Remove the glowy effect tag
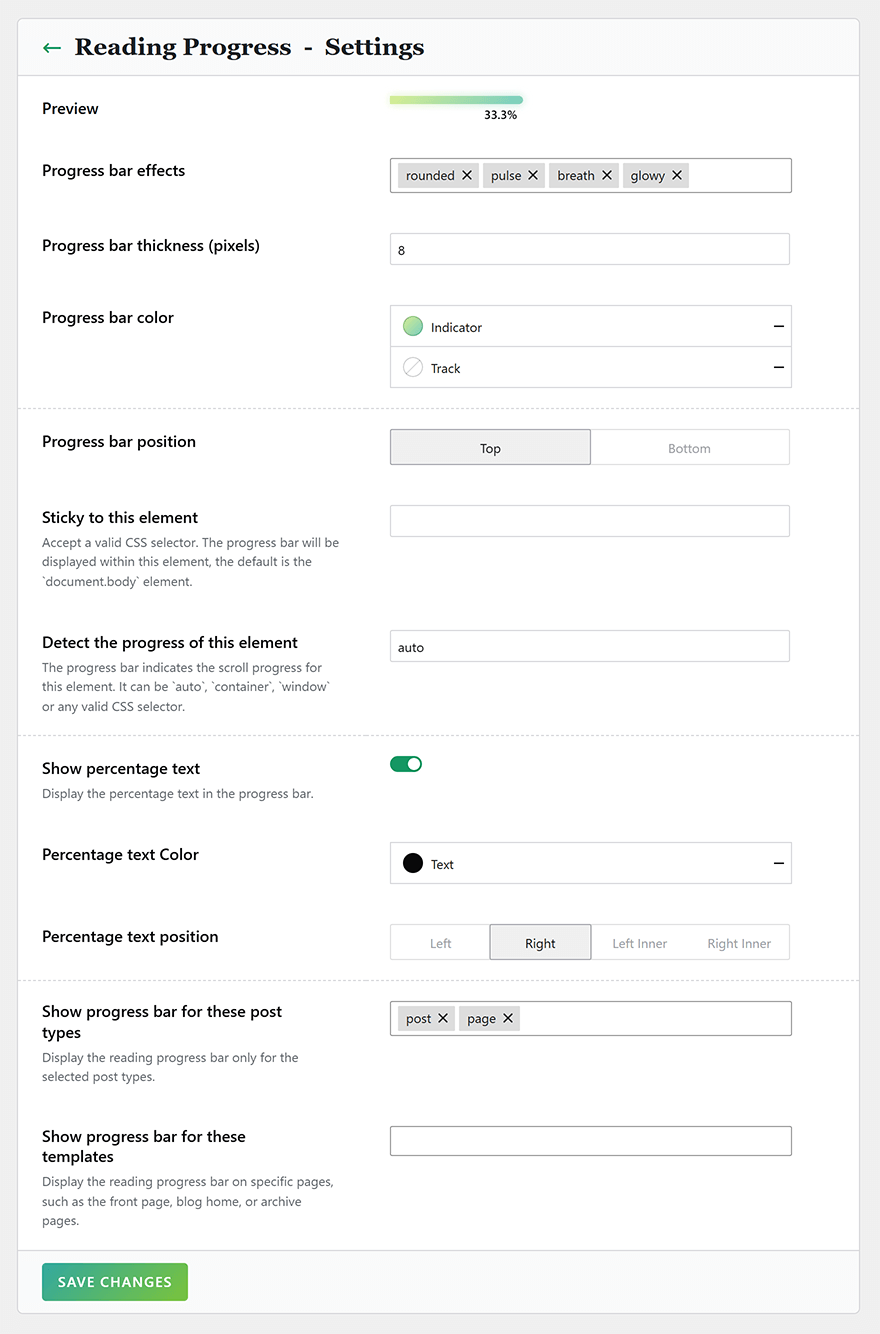The image size is (880, 1334). (x=677, y=175)
